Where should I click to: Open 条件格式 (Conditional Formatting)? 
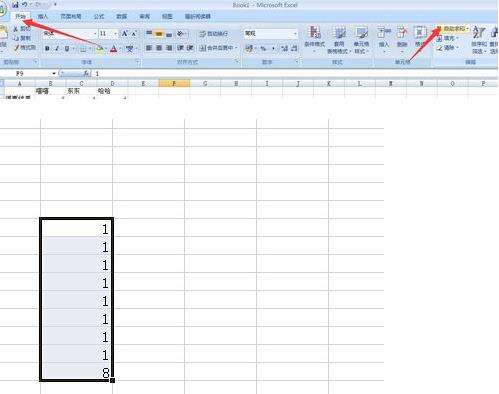tap(315, 40)
